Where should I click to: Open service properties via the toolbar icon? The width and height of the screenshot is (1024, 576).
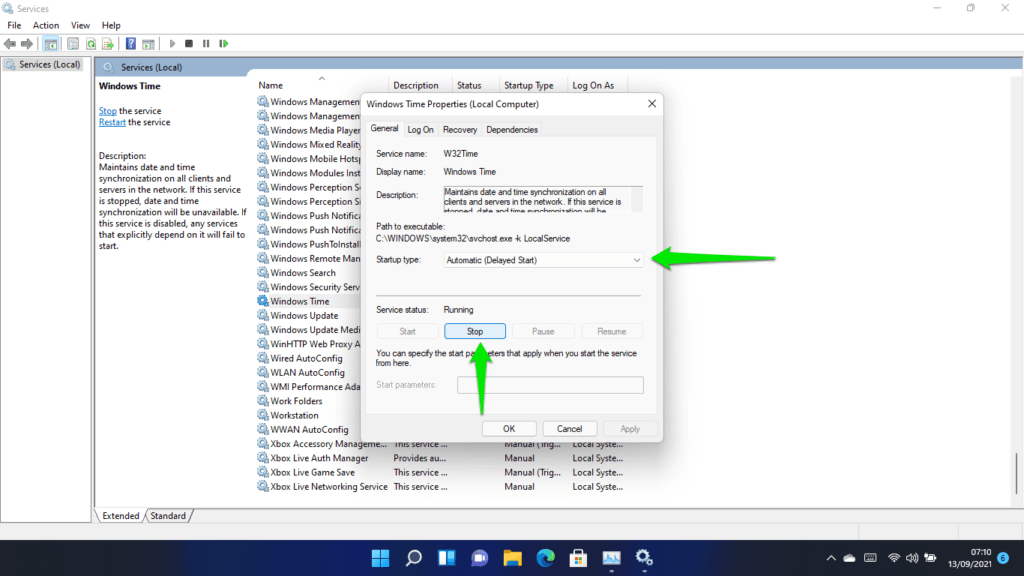pyautogui.click(x=71, y=43)
